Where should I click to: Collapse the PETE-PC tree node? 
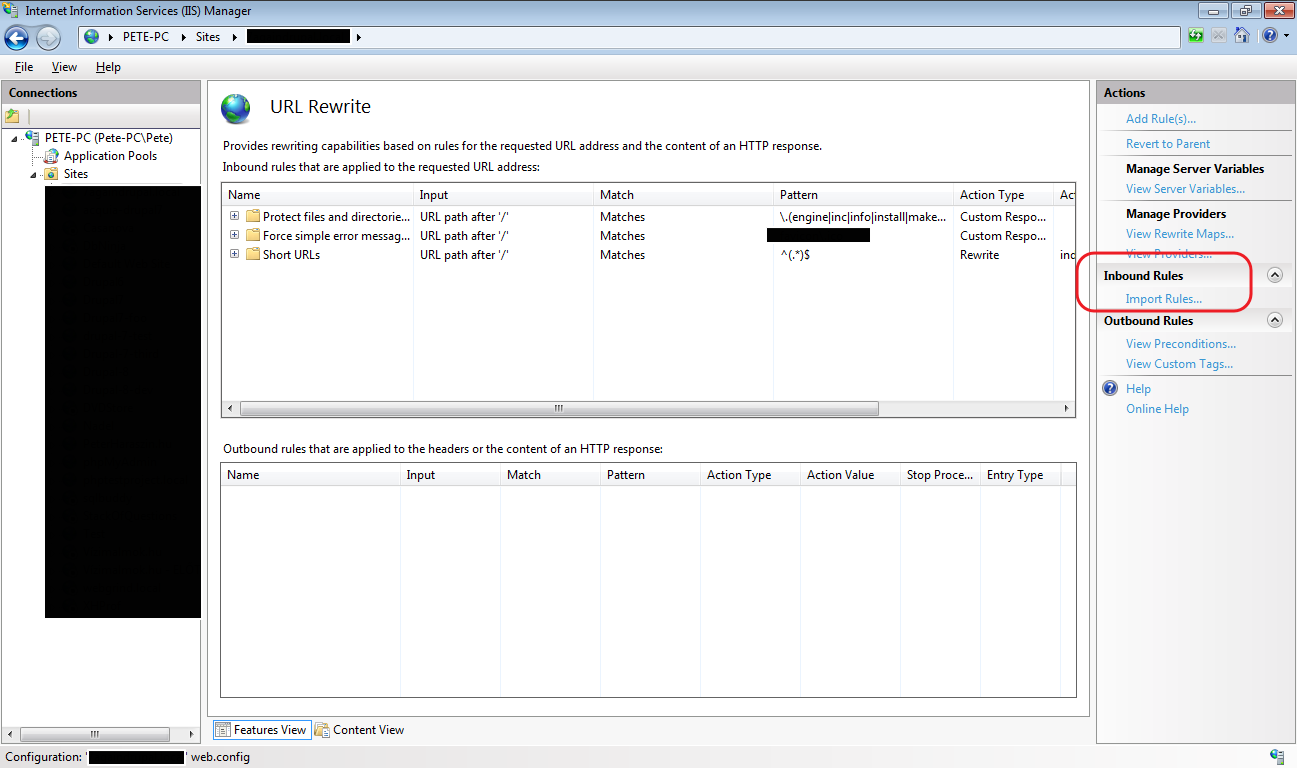pyautogui.click(x=15, y=138)
